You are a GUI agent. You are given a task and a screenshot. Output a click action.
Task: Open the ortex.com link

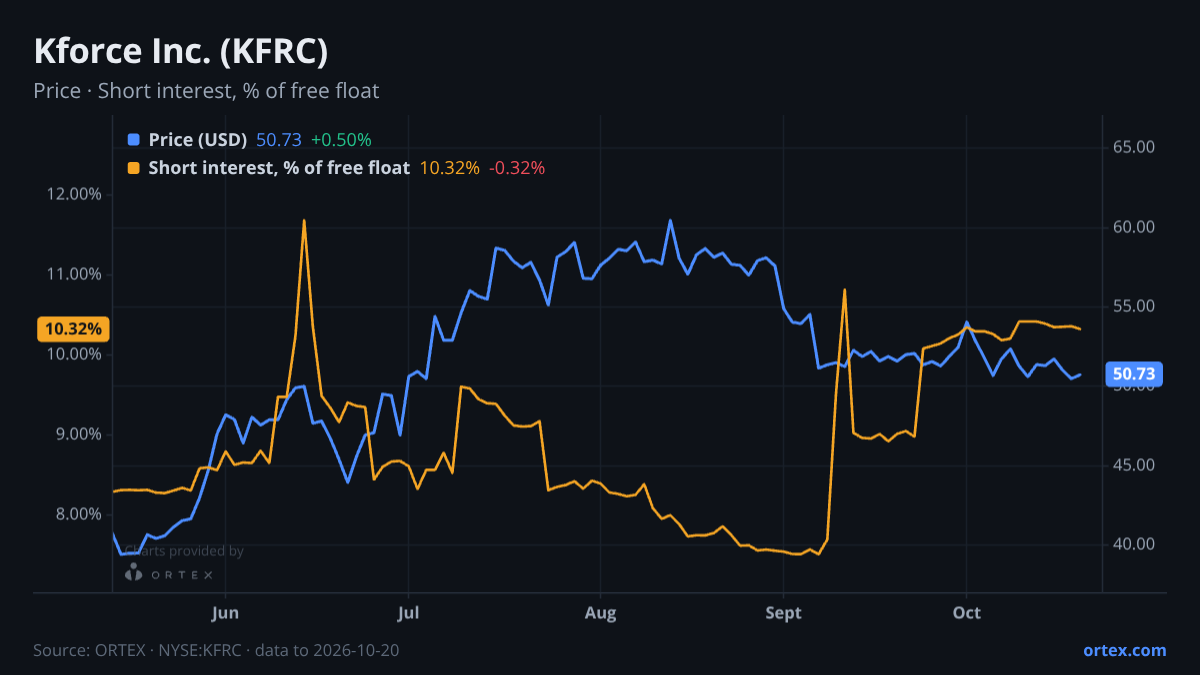(1124, 650)
